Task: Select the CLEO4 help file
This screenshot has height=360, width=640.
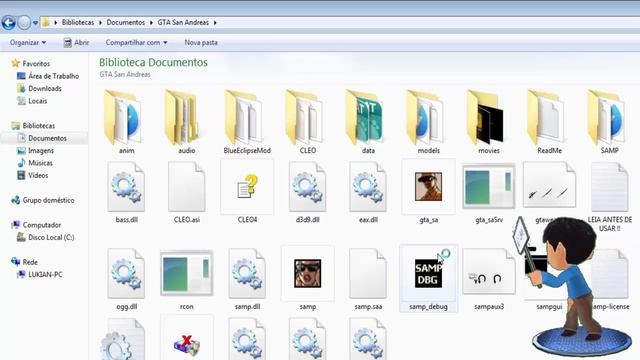Action: (247, 187)
